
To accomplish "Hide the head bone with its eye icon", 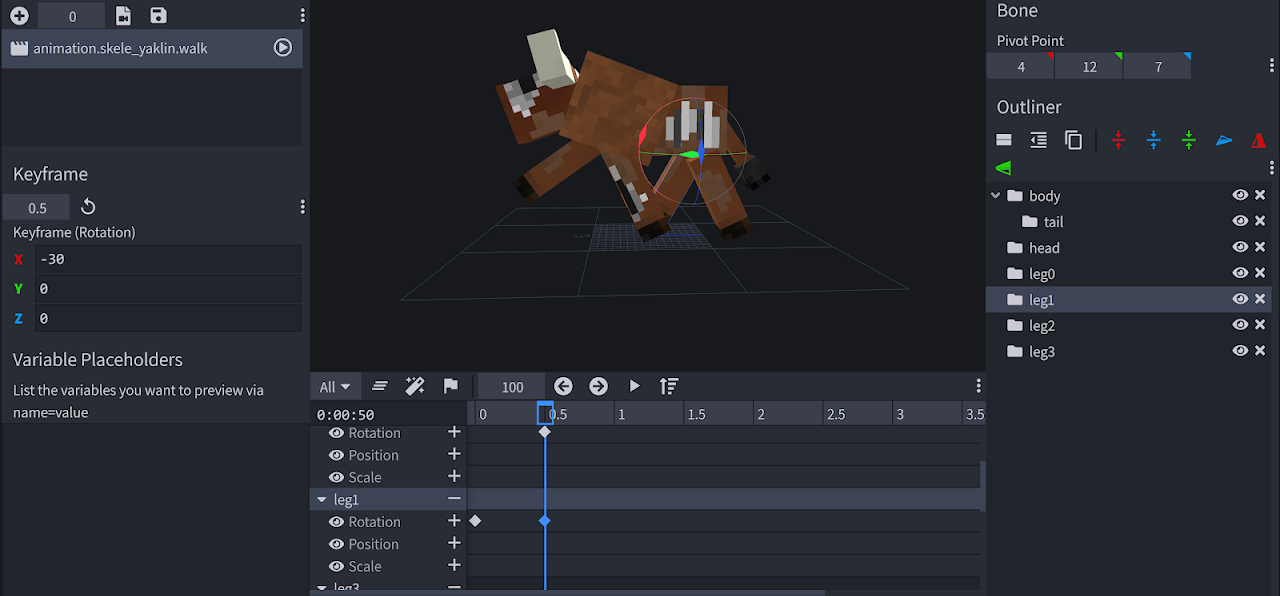I will [x=1240, y=247].
